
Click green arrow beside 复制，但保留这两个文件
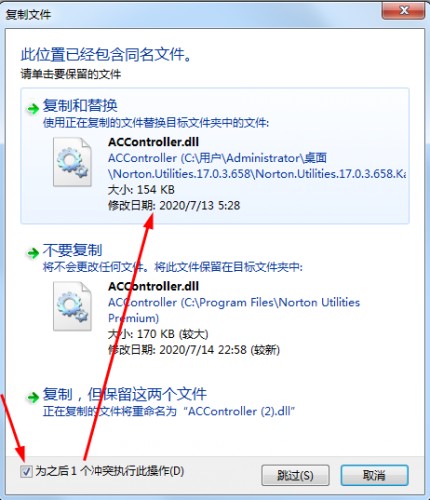[x=33, y=397]
